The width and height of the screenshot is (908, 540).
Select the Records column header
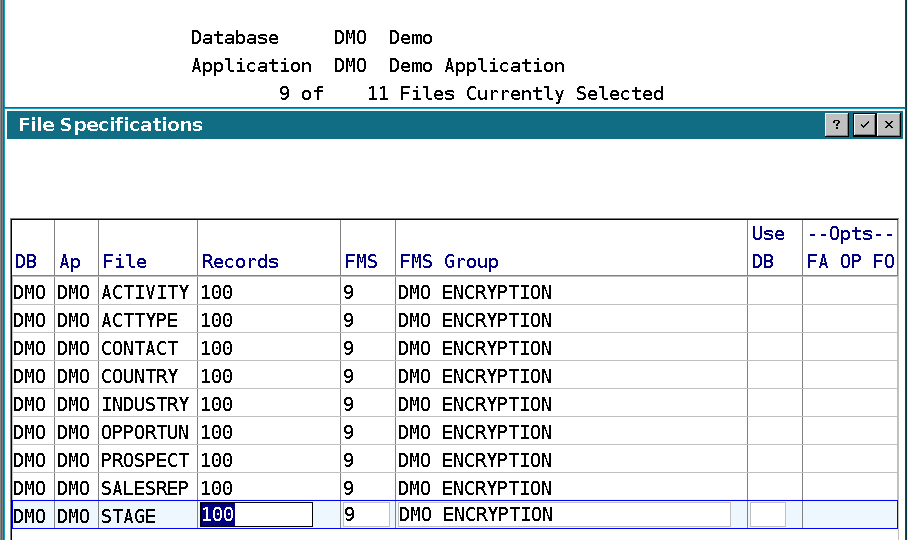coord(240,262)
